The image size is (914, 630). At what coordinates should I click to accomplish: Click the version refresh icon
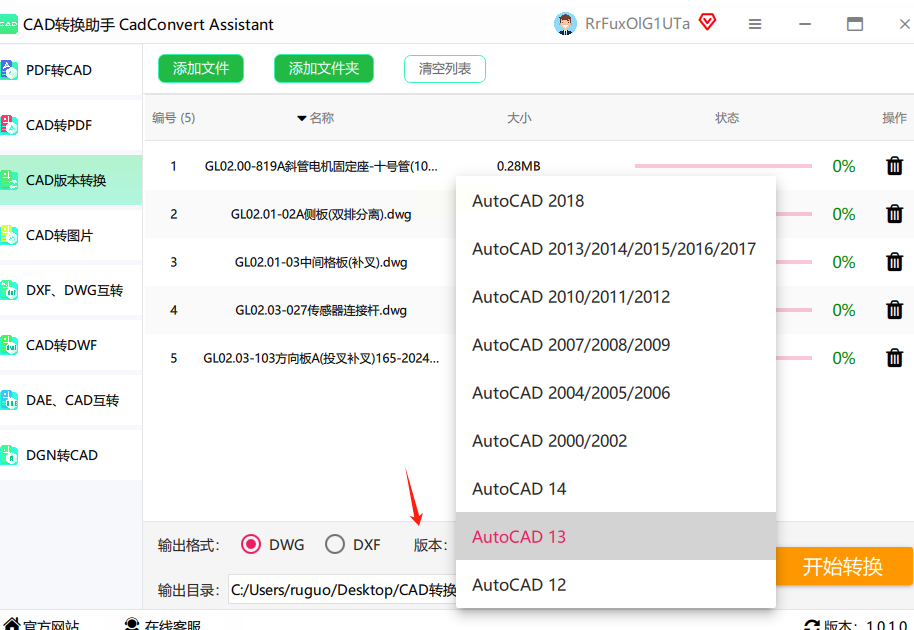click(x=812, y=625)
